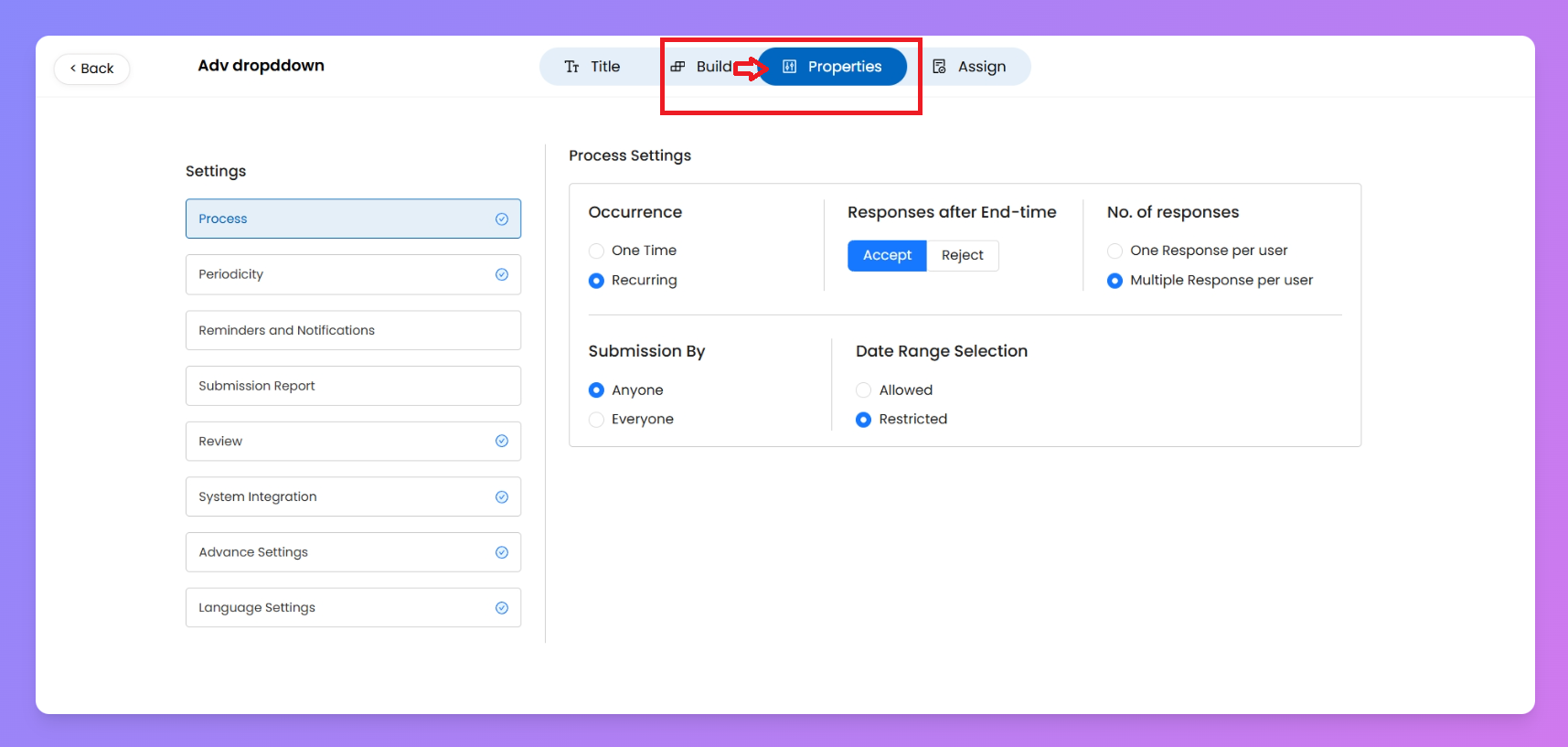This screenshot has width=1568, height=747.
Task: Click the Review row checkmark icon
Action: pyautogui.click(x=502, y=441)
